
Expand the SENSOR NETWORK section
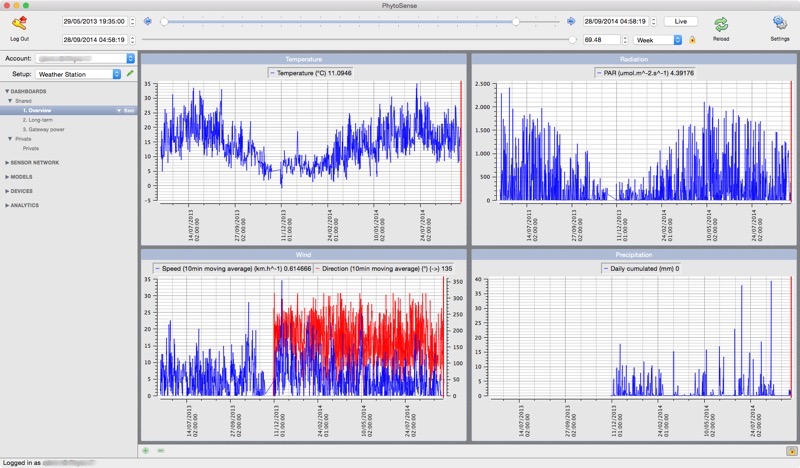(7, 162)
